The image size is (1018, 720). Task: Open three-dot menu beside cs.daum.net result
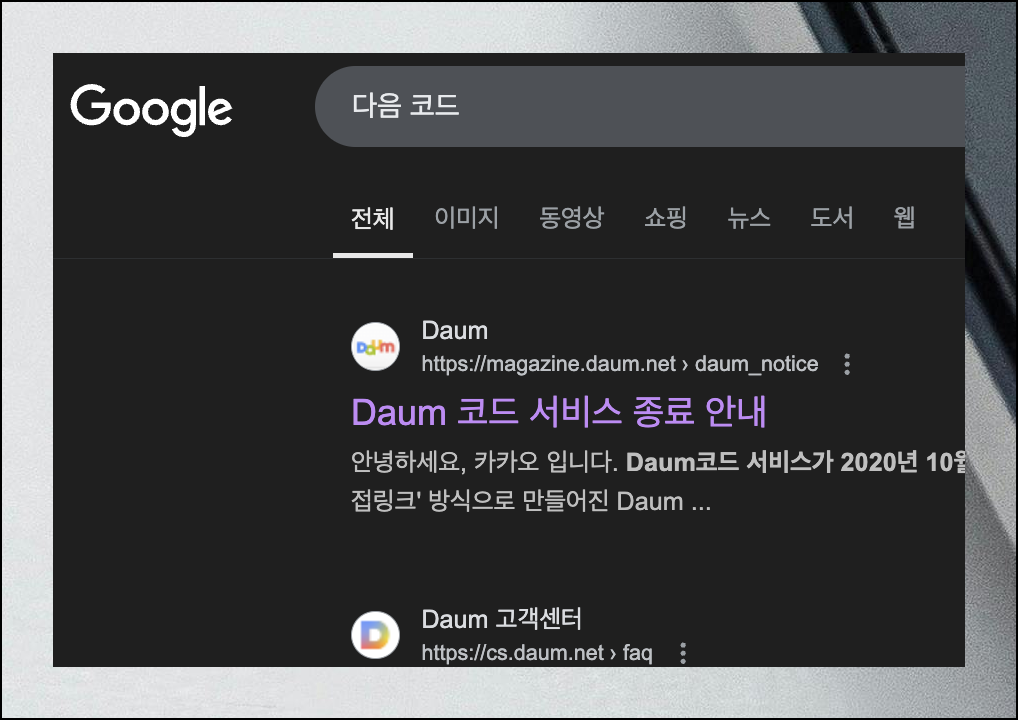683,652
